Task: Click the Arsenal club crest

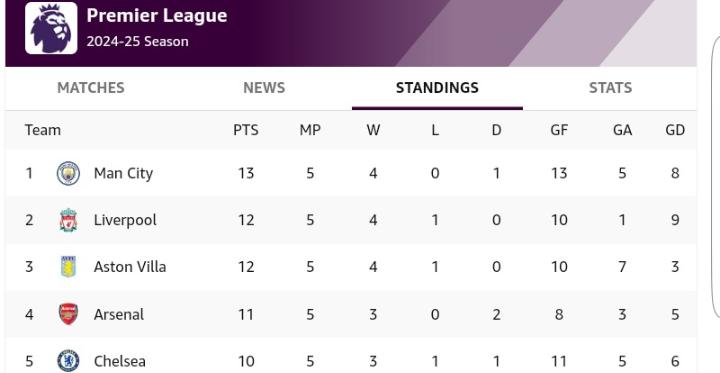Action: (68, 314)
